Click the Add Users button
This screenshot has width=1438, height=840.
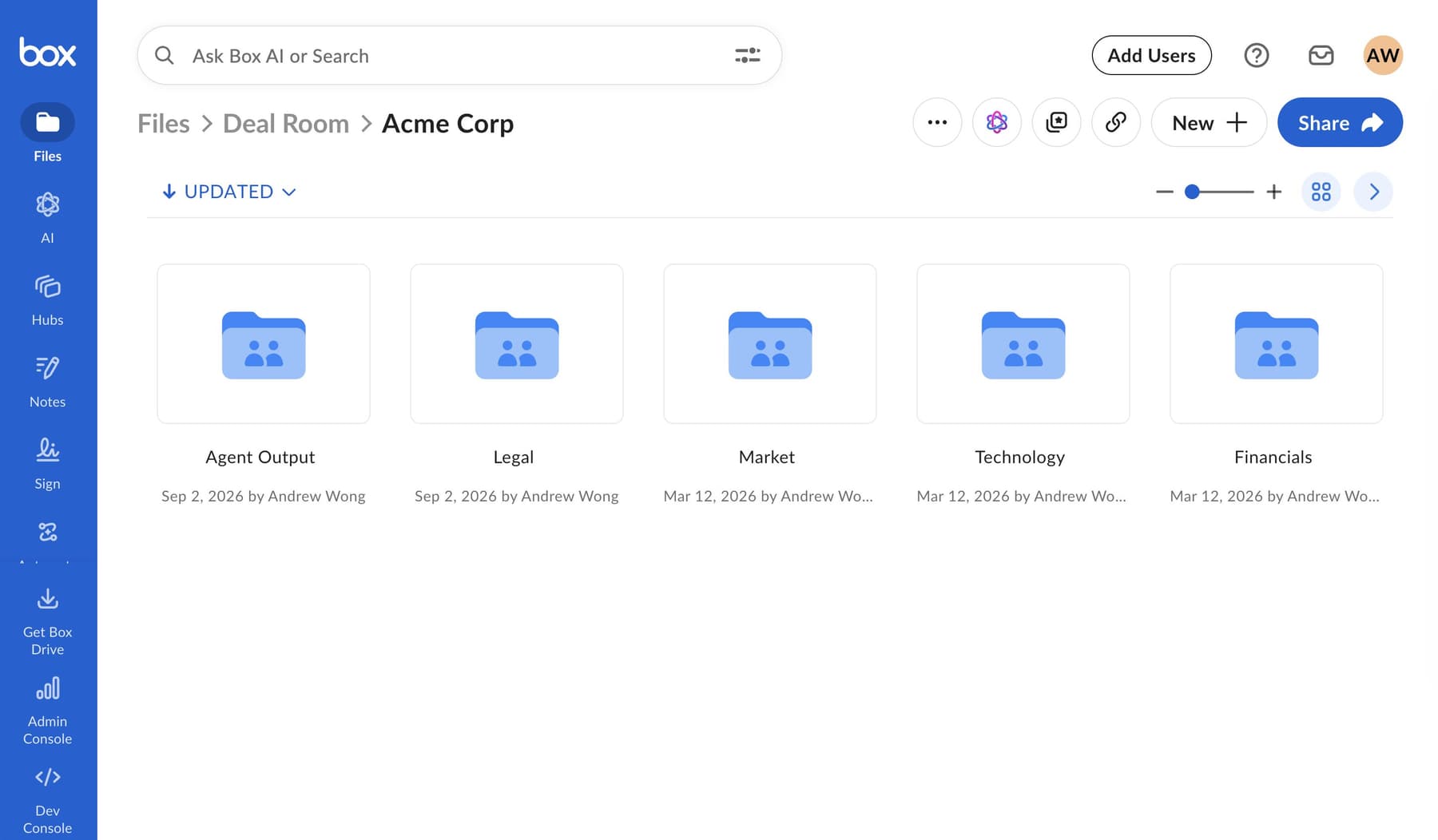1151,55
